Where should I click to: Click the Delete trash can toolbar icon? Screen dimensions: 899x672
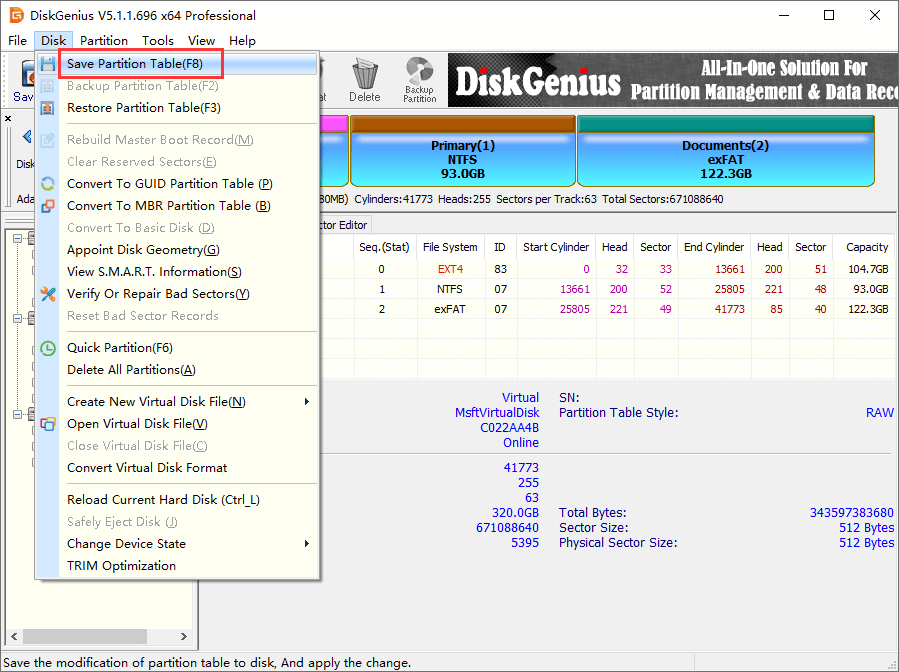tap(364, 79)
